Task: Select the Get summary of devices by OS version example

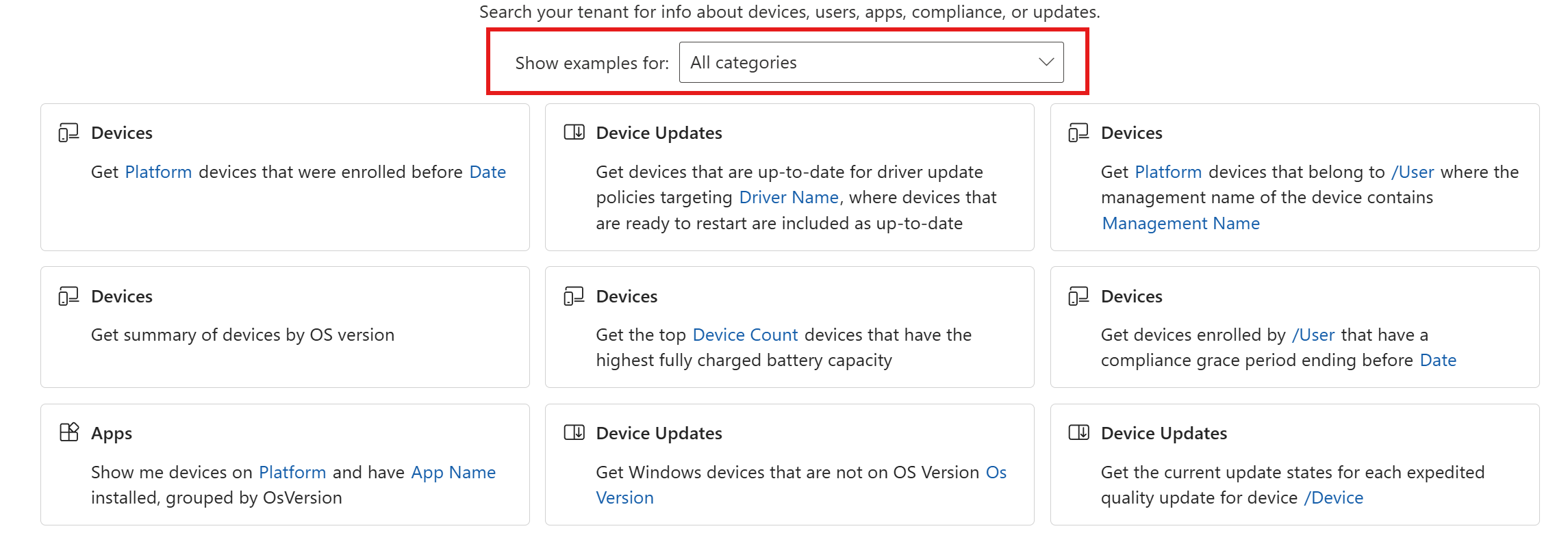Action: point(242,335)
